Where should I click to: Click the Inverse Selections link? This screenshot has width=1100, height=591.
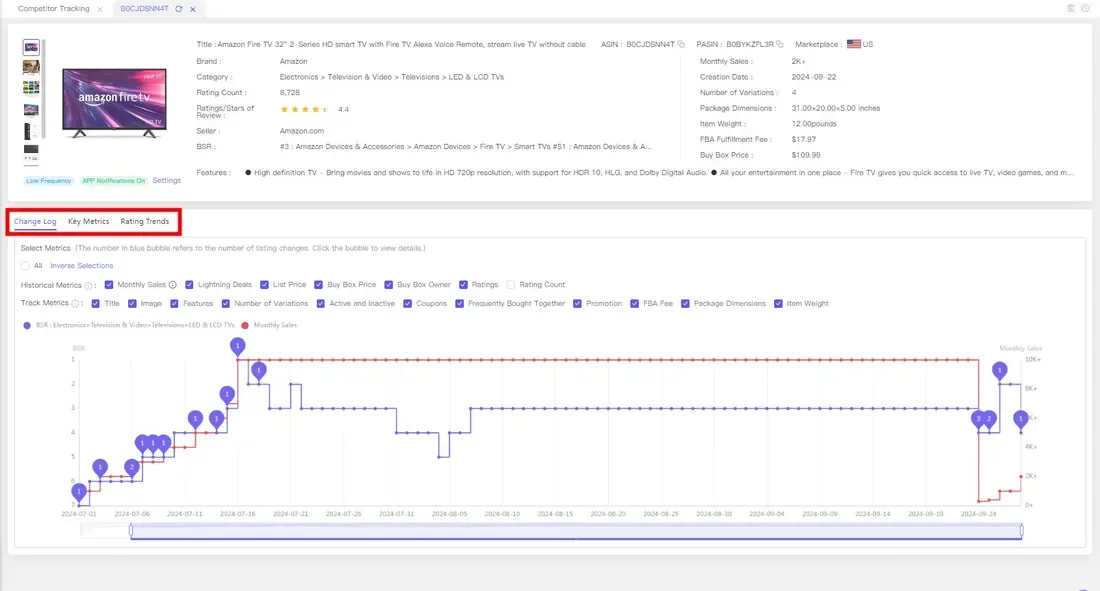click(81, 266)
